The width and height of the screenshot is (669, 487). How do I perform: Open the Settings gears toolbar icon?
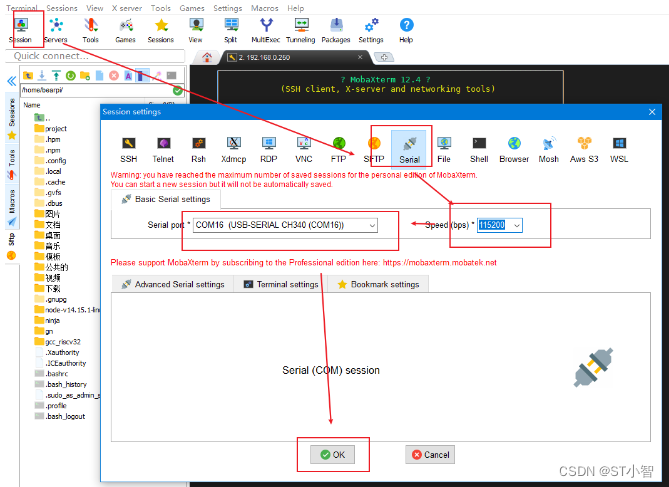[x=371, y=30]
